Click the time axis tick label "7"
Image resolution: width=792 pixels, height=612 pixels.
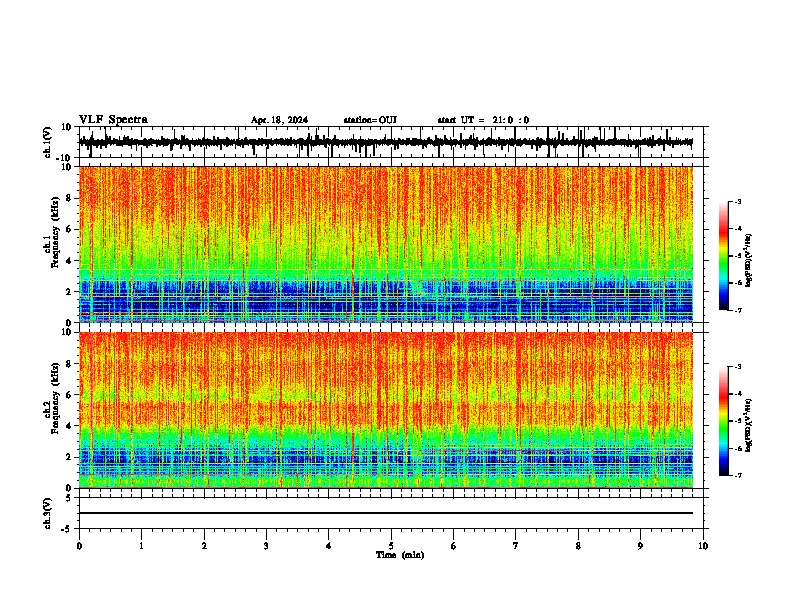(x=516, y=546)
